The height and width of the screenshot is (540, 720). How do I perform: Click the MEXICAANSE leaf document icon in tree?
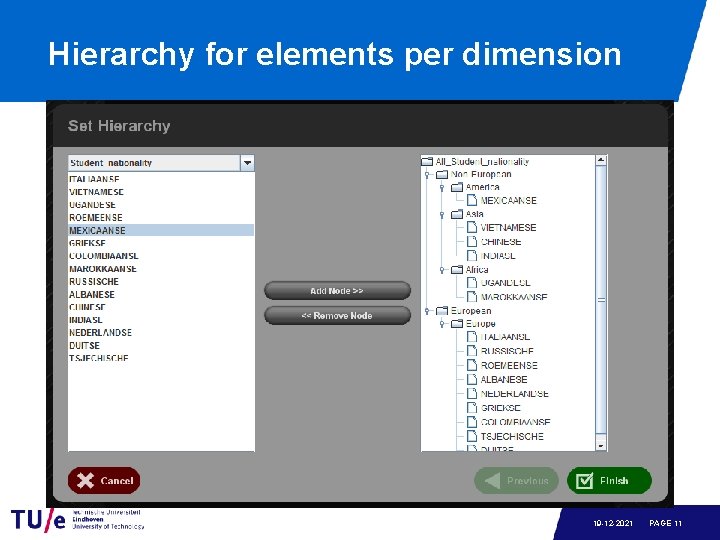(x=472, y=200)
